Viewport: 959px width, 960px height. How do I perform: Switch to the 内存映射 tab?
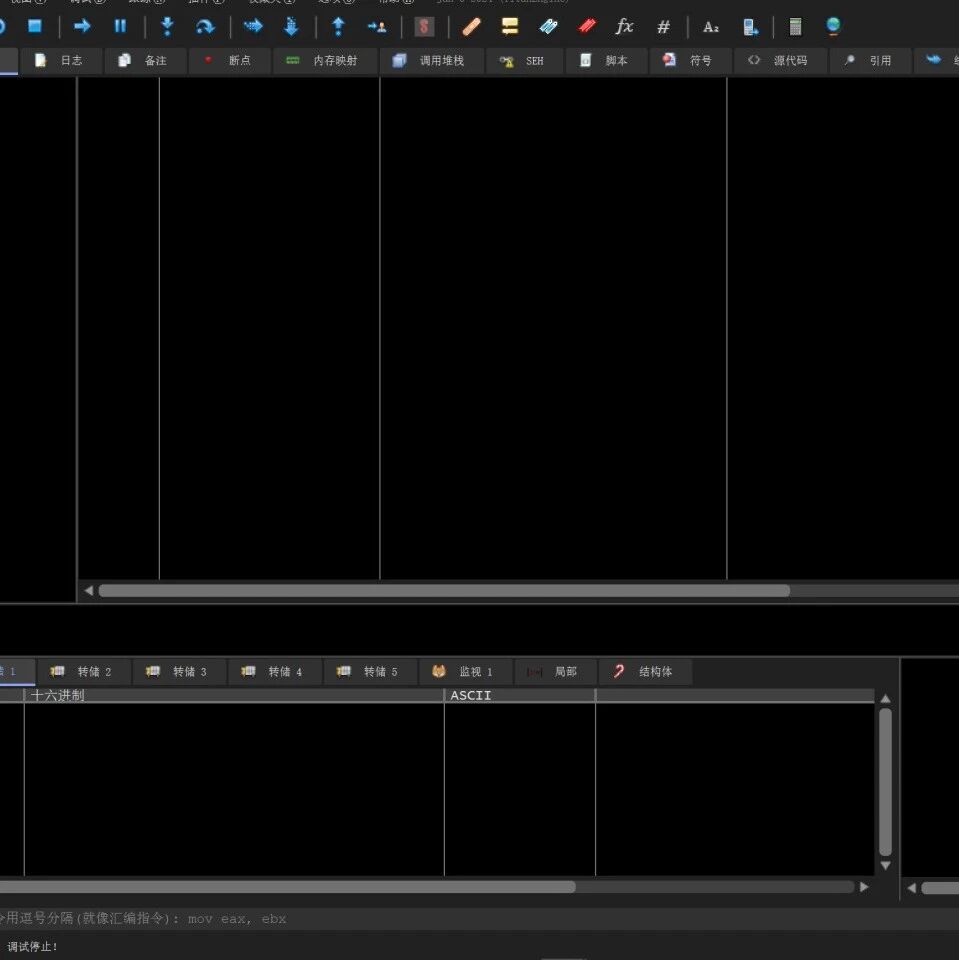[x=325, y=61]
